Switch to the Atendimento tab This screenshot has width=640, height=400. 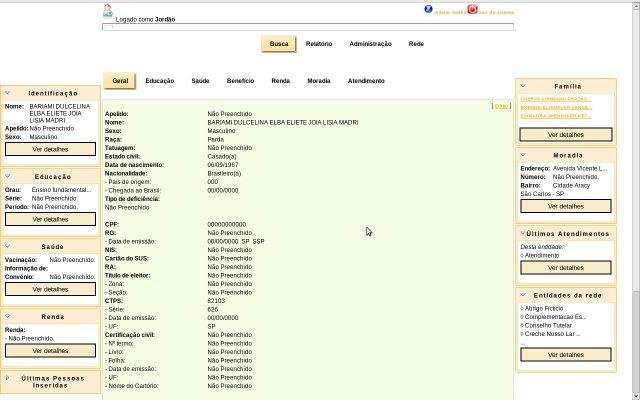click(366, 81)
